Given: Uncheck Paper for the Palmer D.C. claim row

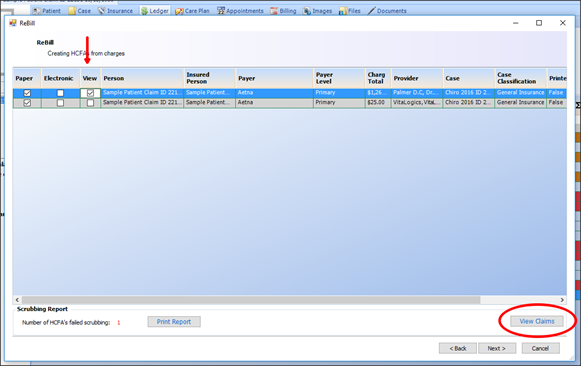Looking at the screenshot, I should coord(27,93).
